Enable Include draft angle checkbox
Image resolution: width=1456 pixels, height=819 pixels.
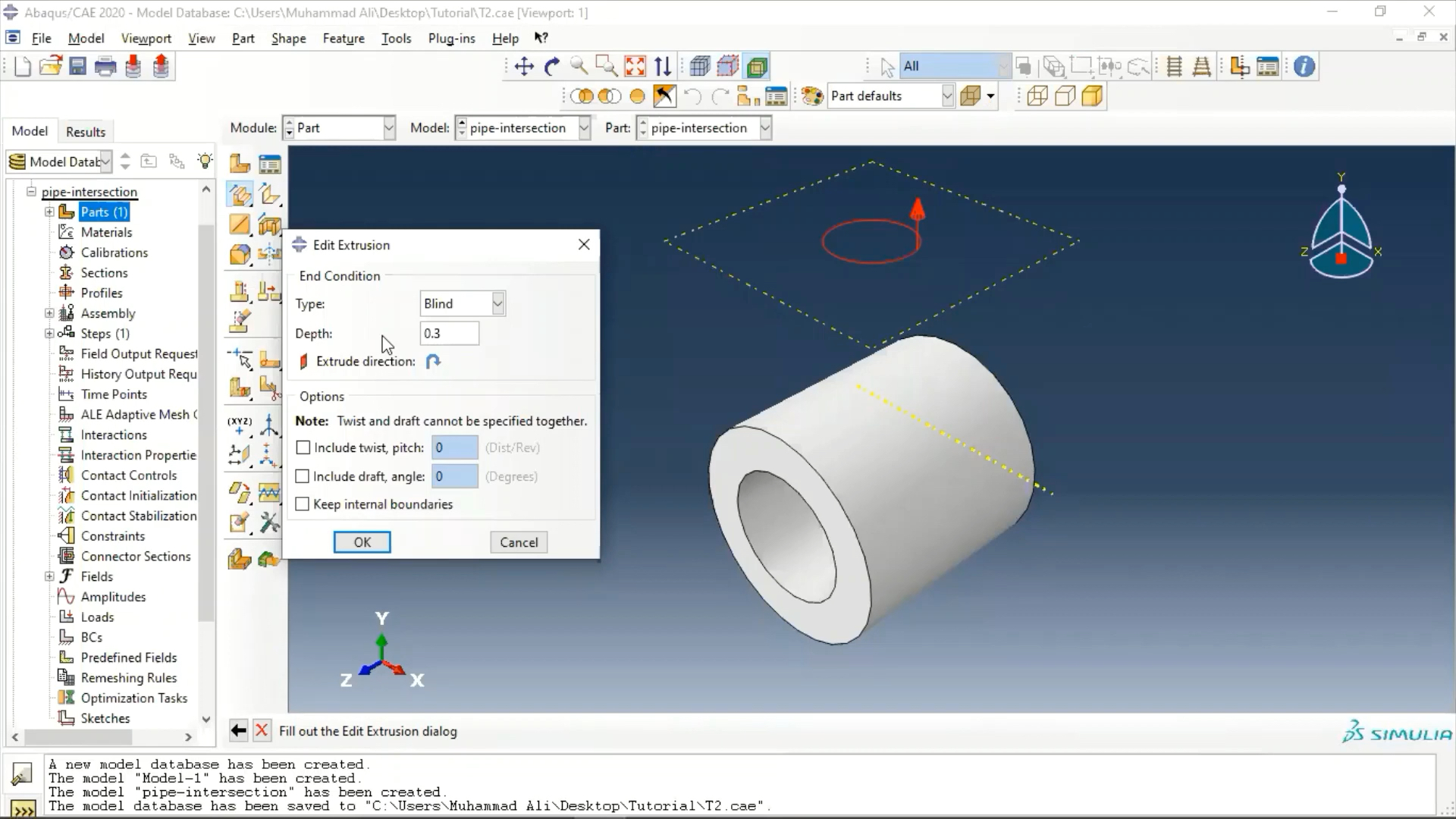(x=302, y=475)
